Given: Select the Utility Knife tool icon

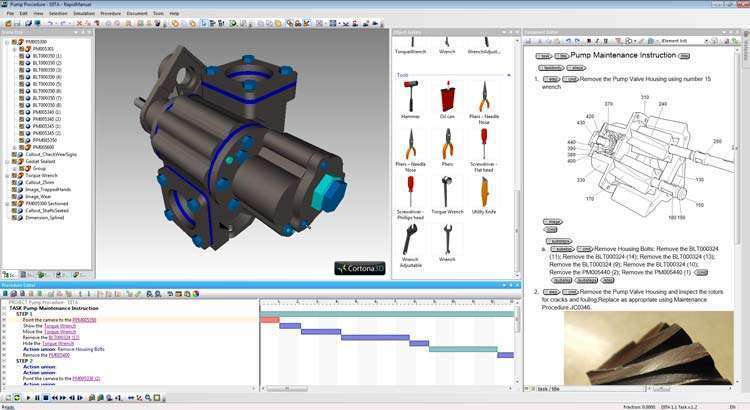Looking at the screenshot, I should [x=485, y=191].
